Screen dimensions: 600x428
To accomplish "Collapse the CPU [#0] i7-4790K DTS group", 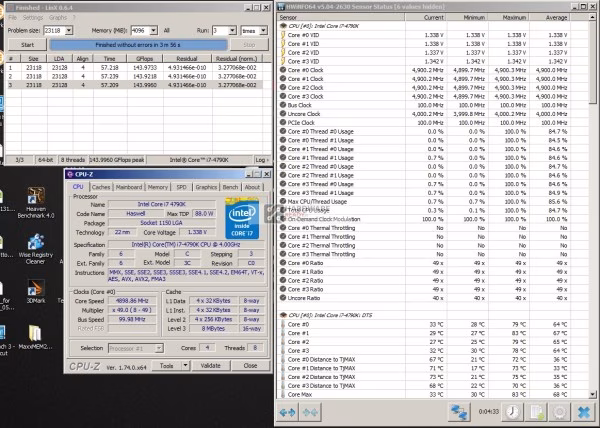I will click(x=284, y=315).
